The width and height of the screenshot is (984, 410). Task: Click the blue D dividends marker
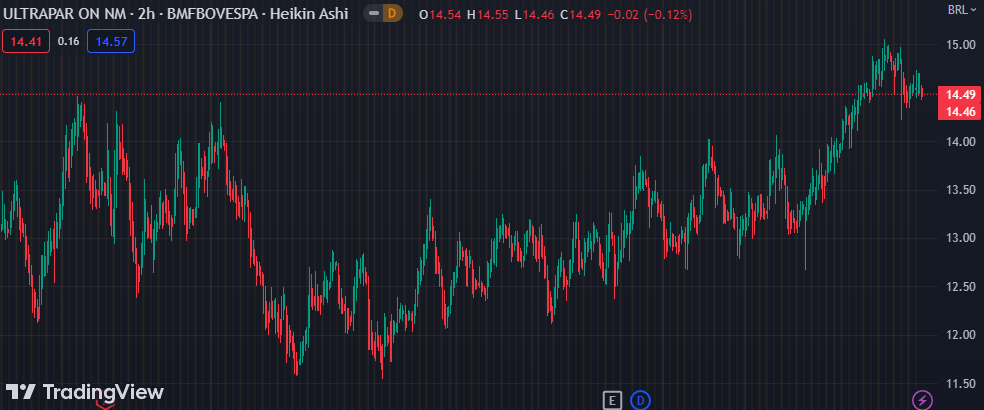point(640,399)
